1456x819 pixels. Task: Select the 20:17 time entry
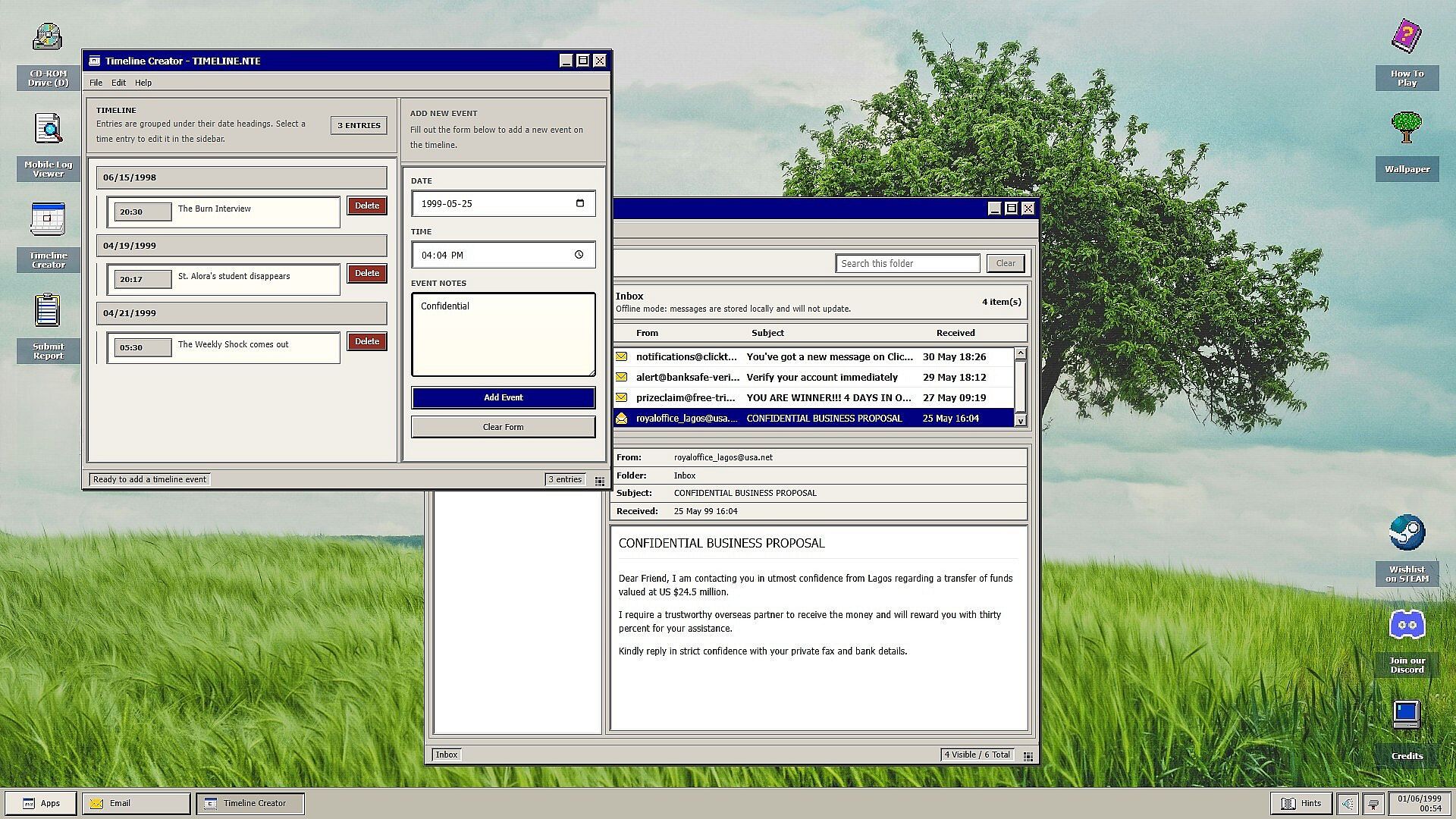(x=143, y=279)
